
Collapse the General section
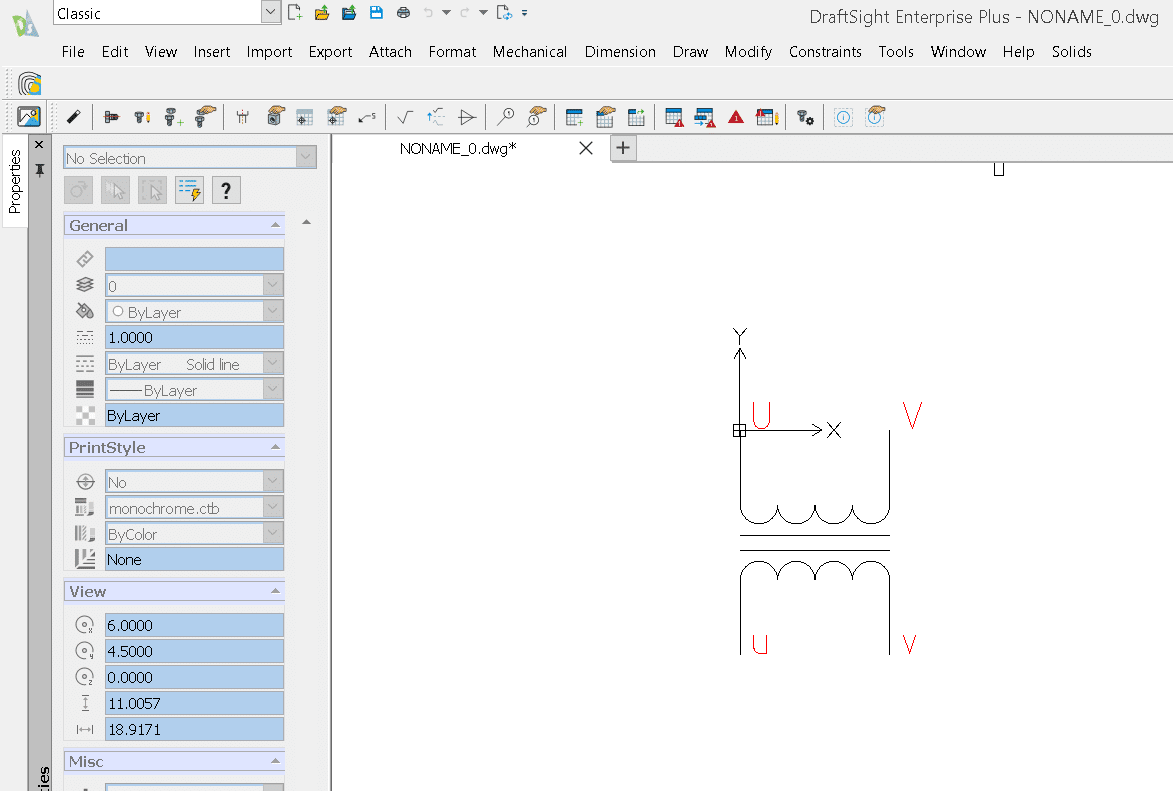[x=275, y=226]
